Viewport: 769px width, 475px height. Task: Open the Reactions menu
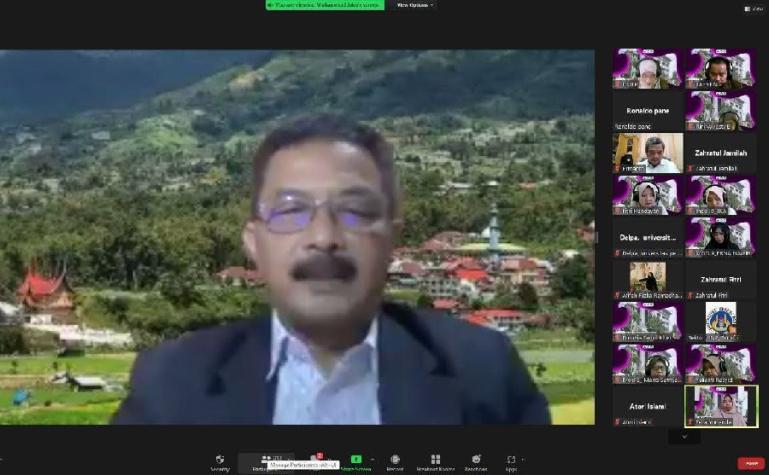[x=475, y=460]
